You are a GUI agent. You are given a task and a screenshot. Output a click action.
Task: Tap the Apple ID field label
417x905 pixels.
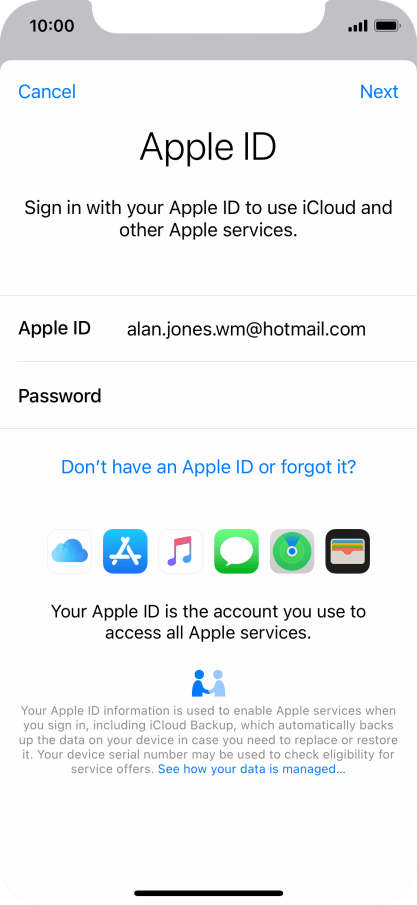point(54,328)
